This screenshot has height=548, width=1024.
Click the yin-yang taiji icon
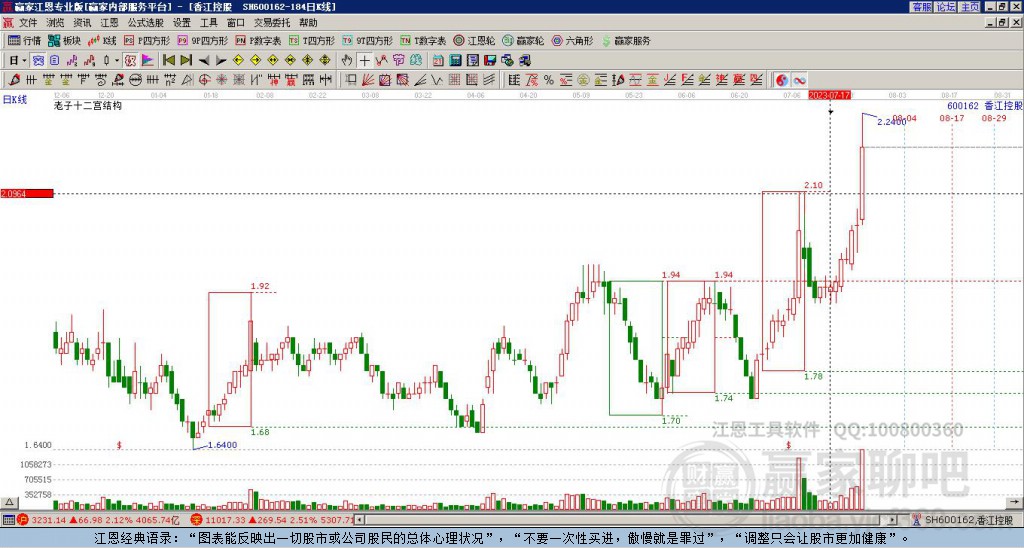782,80
